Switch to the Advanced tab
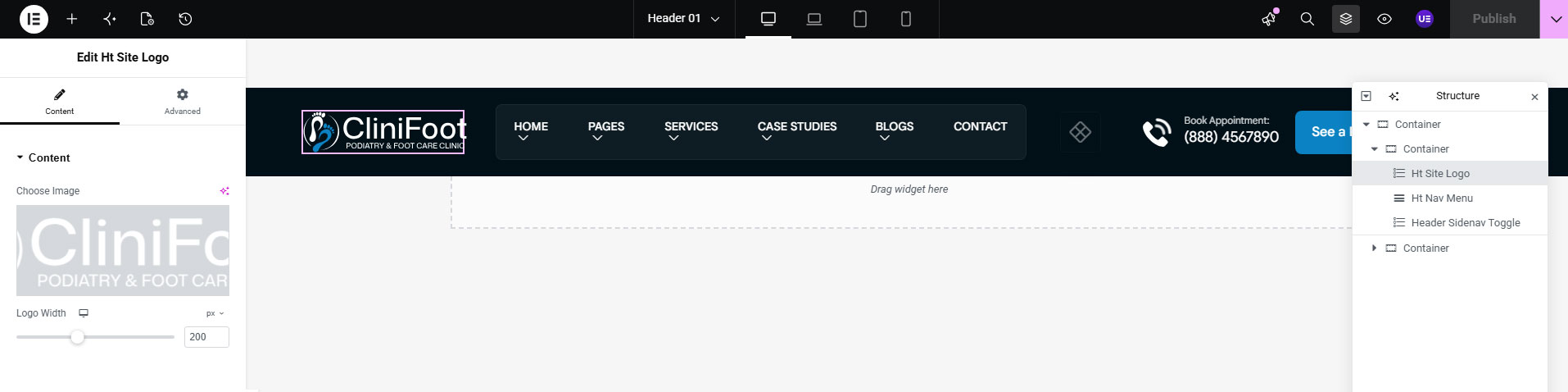The image size is (1568, 392). [183, 102]
